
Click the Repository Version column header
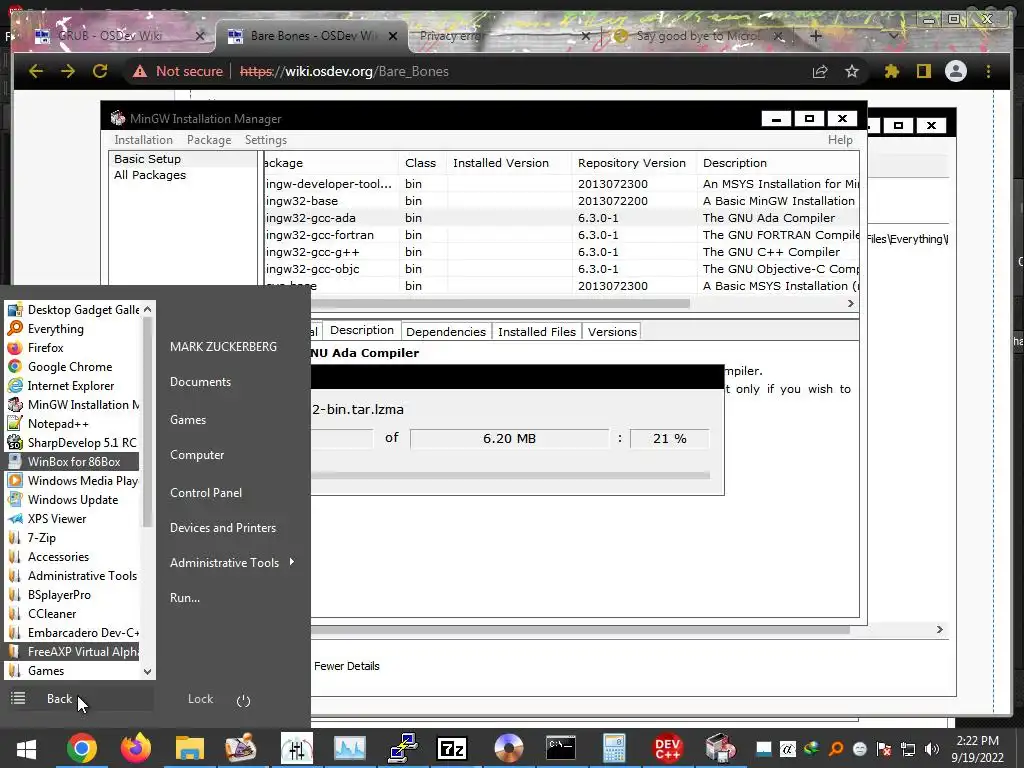point(632,163)
